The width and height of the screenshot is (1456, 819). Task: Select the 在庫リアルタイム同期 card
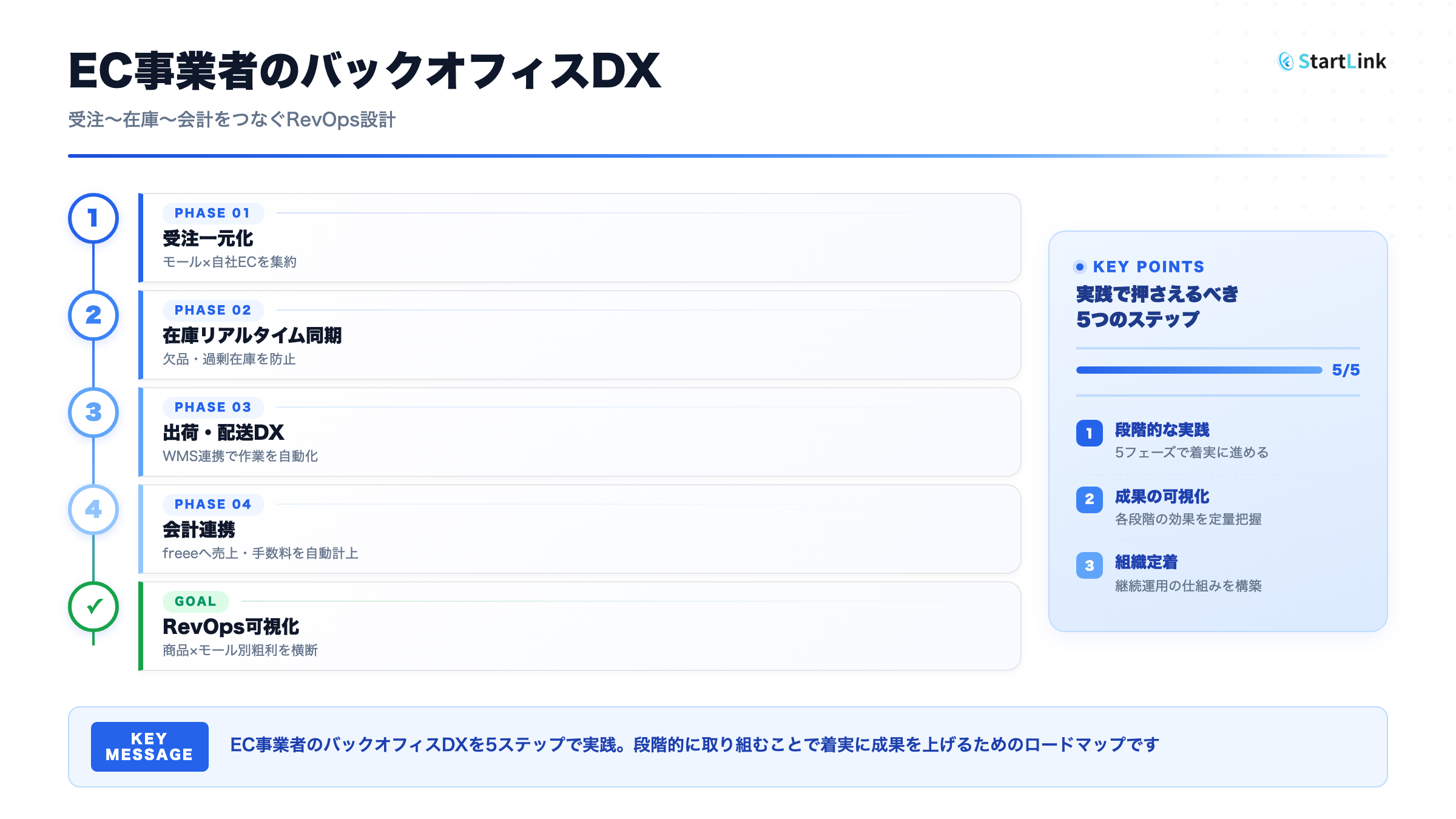[579, 335]
